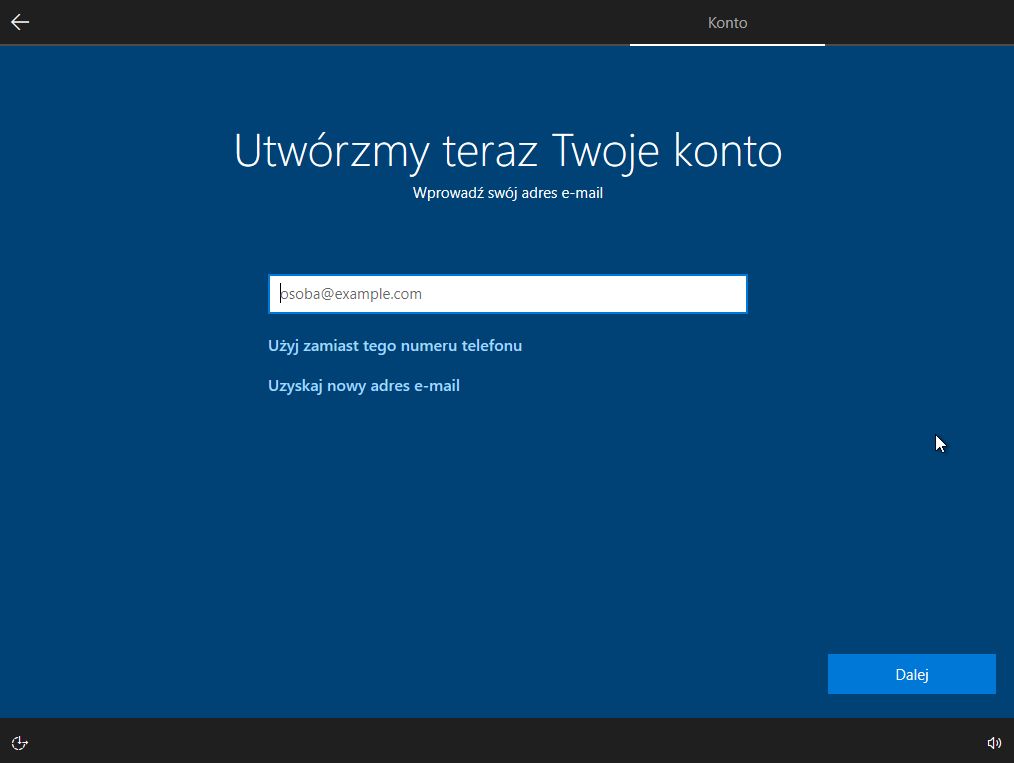Open 'Uzyskaj nowy adres e-mail' link

(364, 386)
